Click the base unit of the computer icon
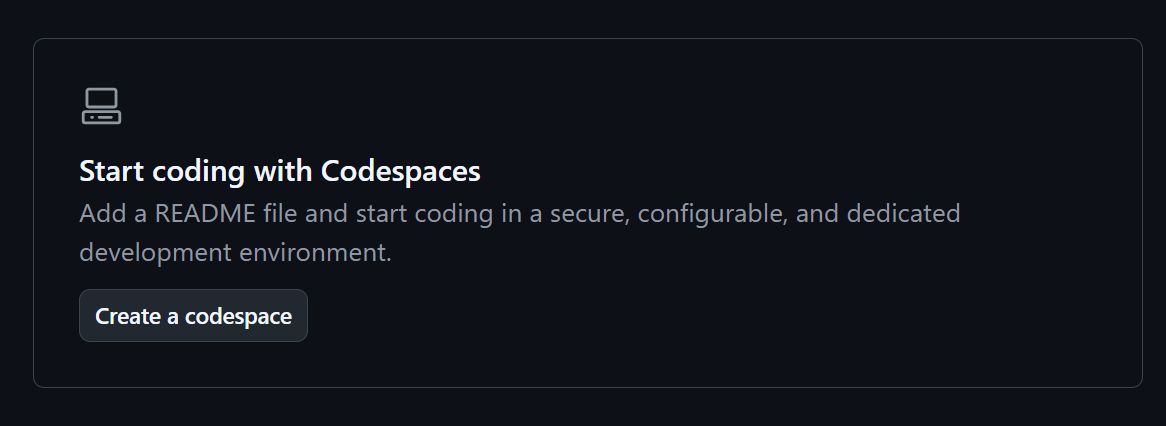1166x426 pixels. 101,117
